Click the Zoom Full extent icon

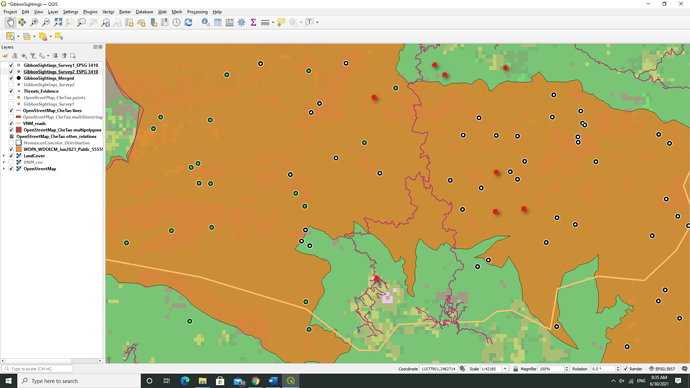tap(58, 22)
